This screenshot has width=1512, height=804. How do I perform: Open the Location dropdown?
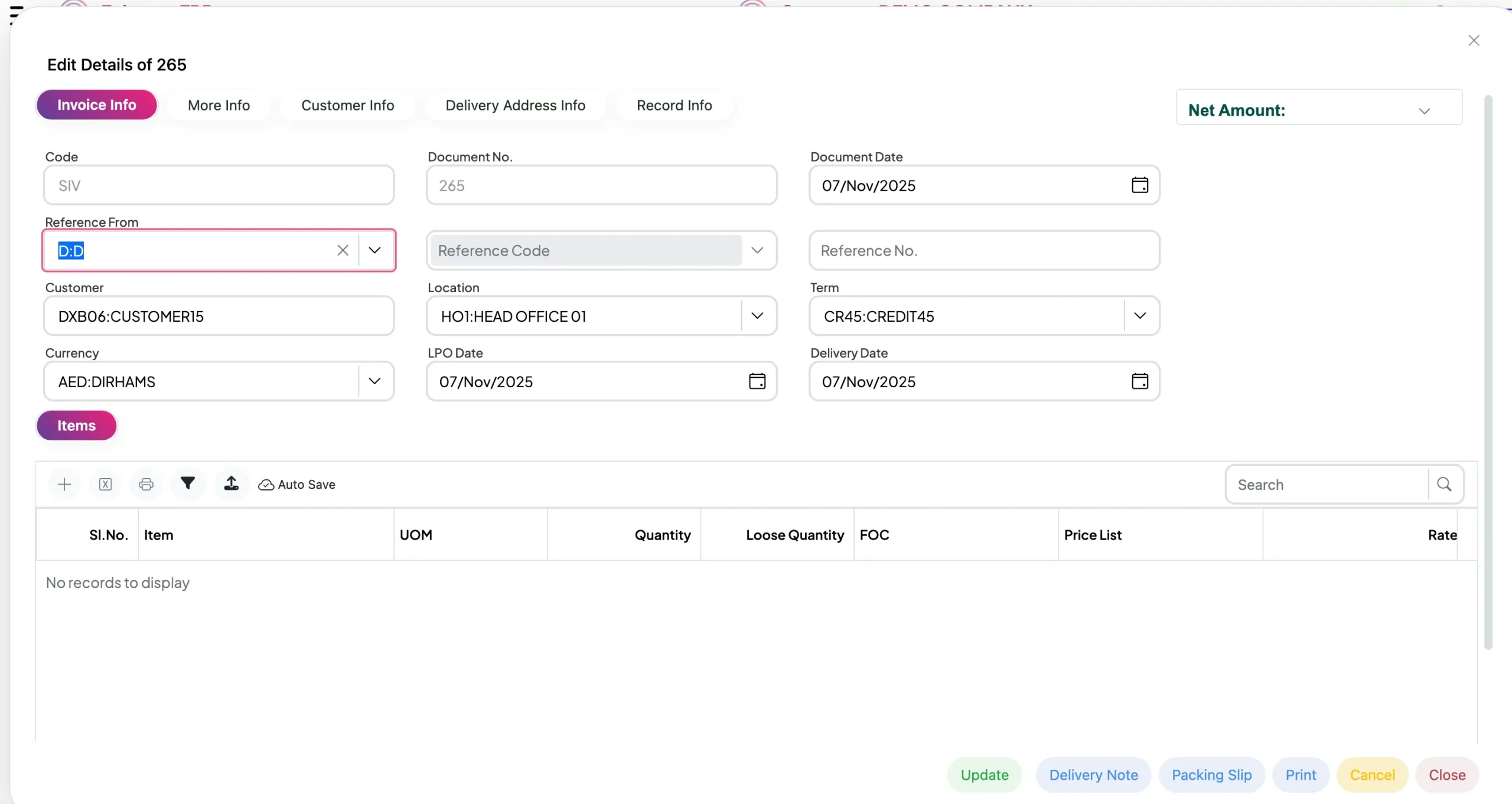coord(757,316)
